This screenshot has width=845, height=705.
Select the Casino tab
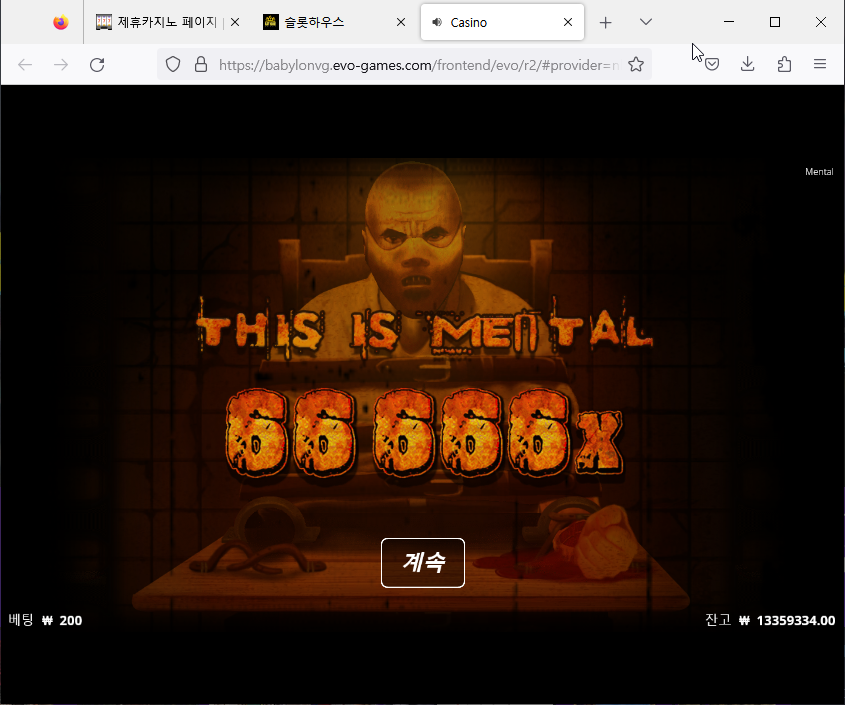(x=502, y=22)
